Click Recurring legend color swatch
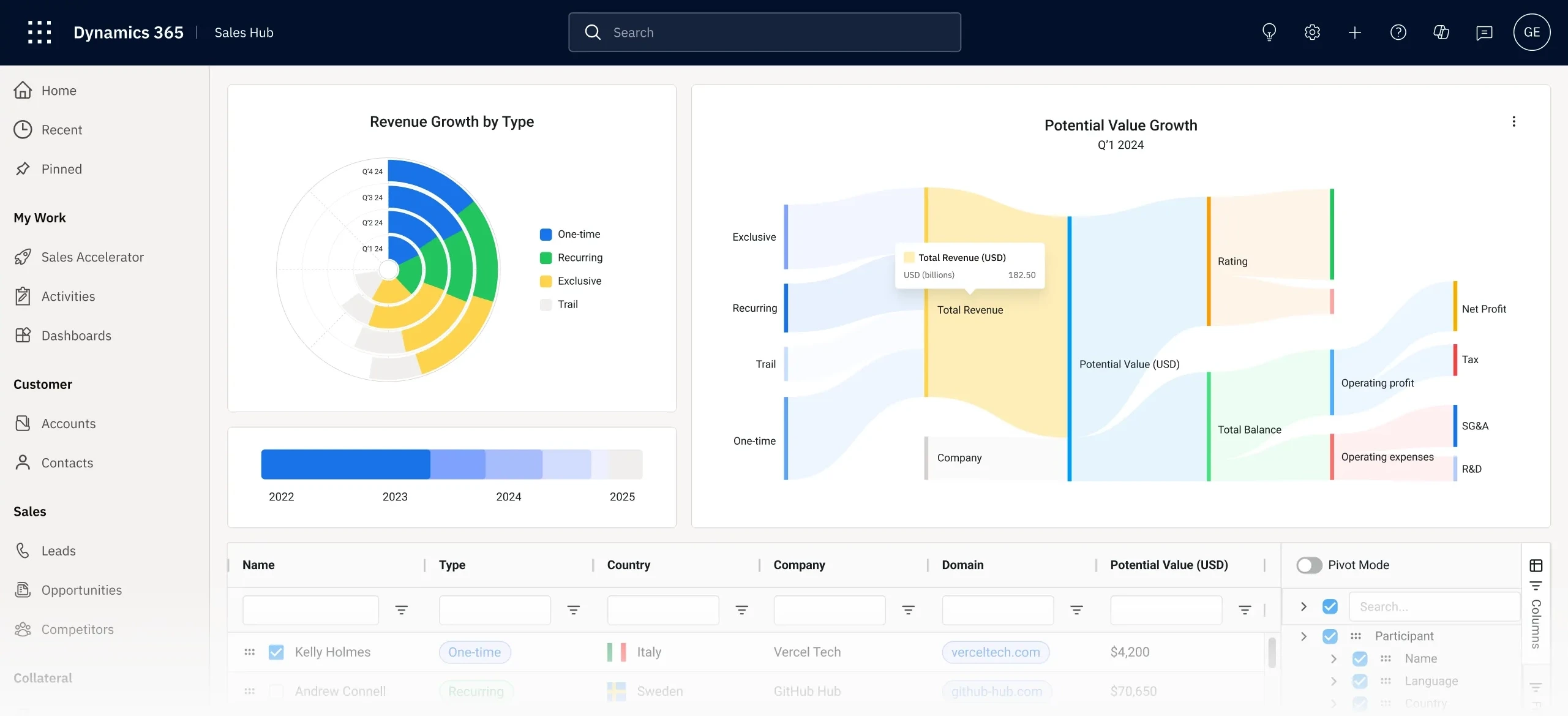1568x716 pixels. (x=546, y=258)
